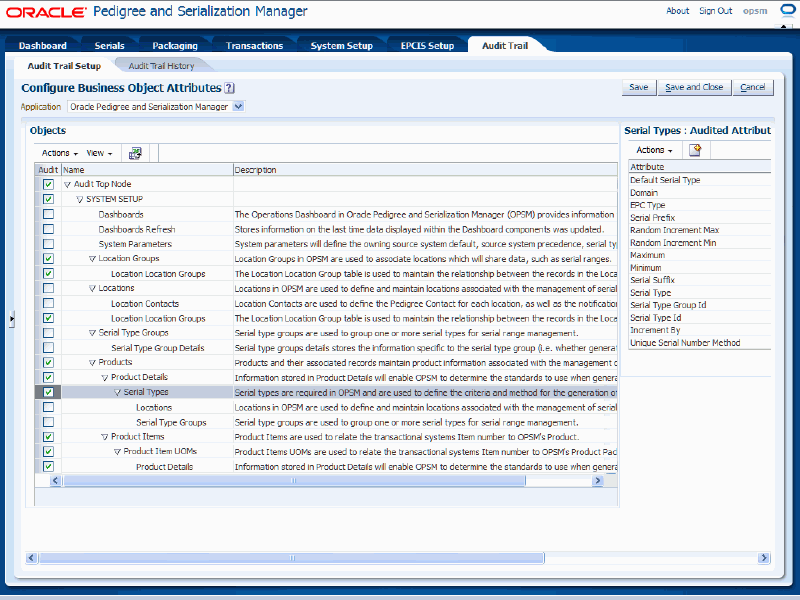
Task: Open the Packaging tab
Action: coord(174,45)
